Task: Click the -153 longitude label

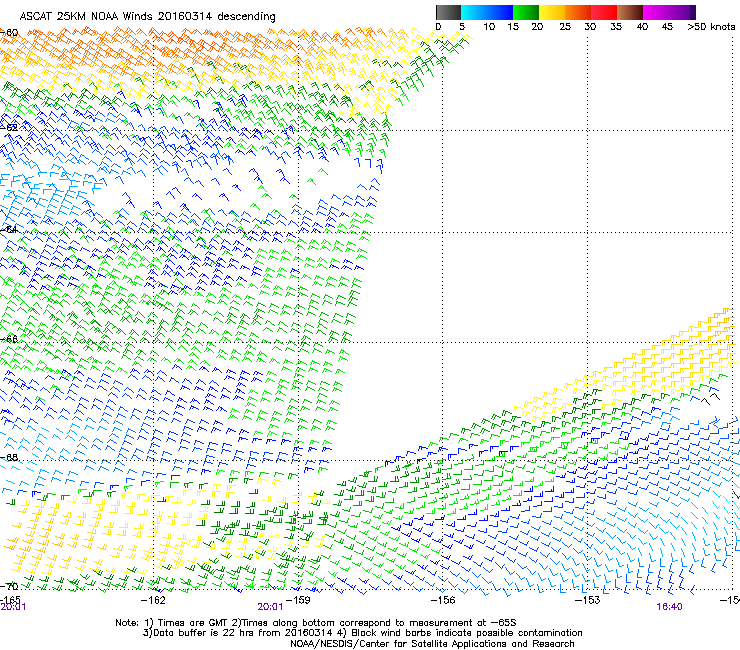Action: tap(588, 600)
